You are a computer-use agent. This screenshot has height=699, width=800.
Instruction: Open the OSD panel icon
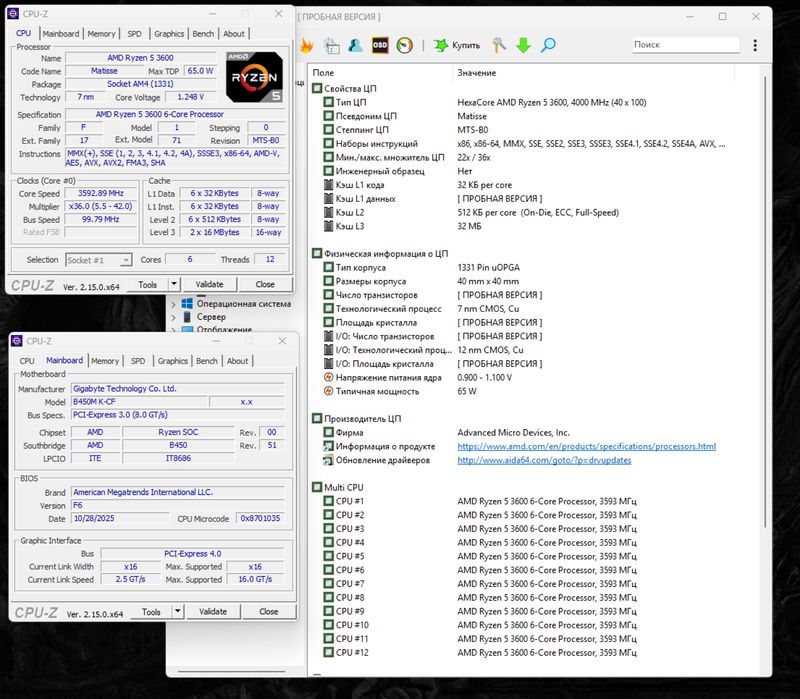click(x=380, y=45)
